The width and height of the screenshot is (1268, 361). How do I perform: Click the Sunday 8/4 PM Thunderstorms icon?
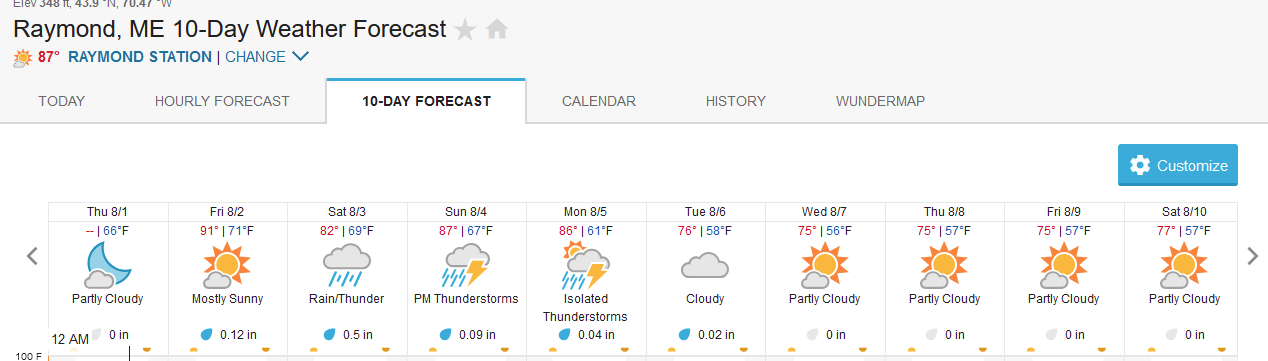pyautogui.click(x=466, y=266)
